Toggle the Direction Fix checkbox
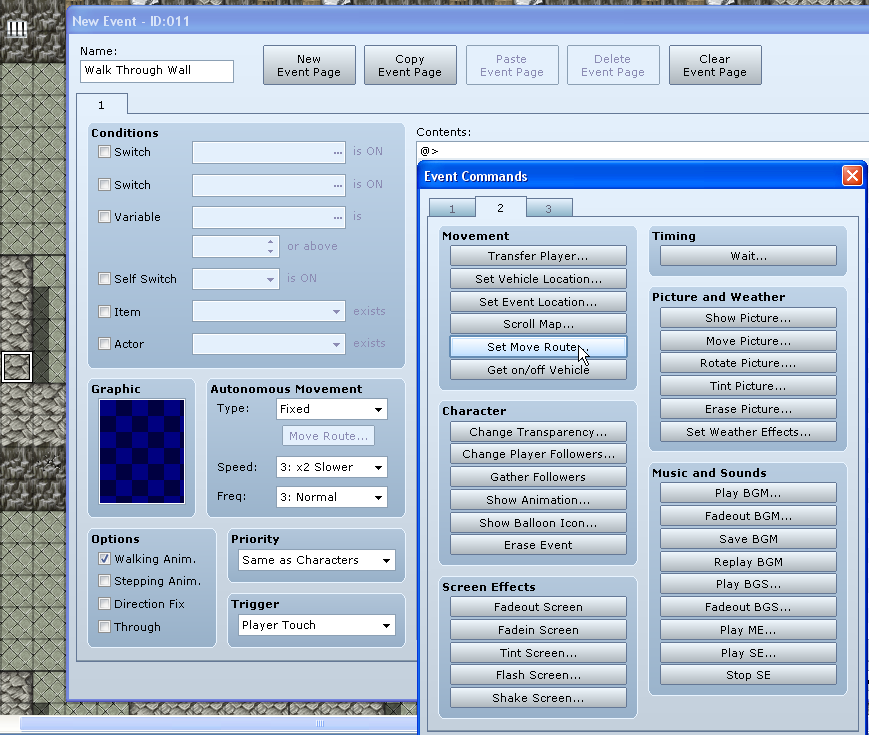The height and width of the screenshot is (735, 869). [x=105, y=604]
